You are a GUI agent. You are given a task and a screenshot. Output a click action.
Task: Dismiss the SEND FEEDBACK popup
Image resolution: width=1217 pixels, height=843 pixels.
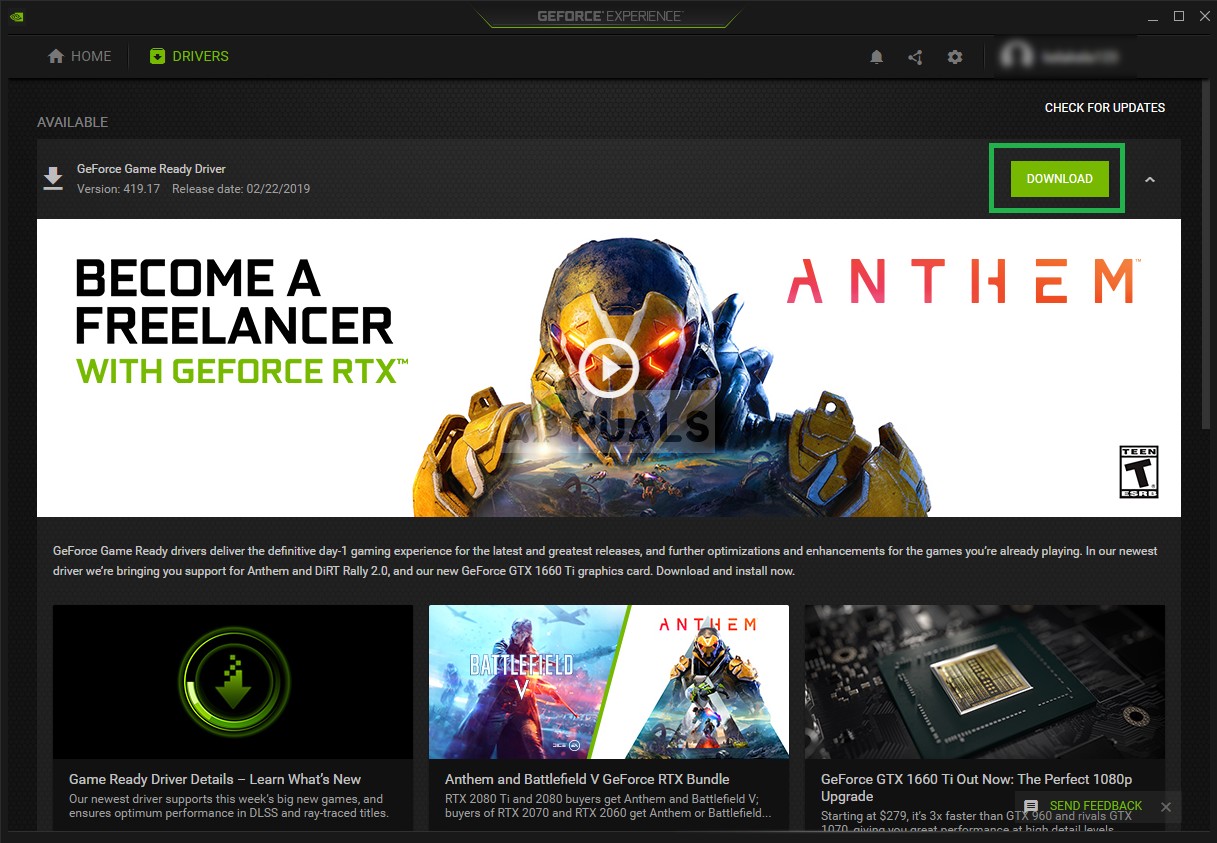[1166, 806]
